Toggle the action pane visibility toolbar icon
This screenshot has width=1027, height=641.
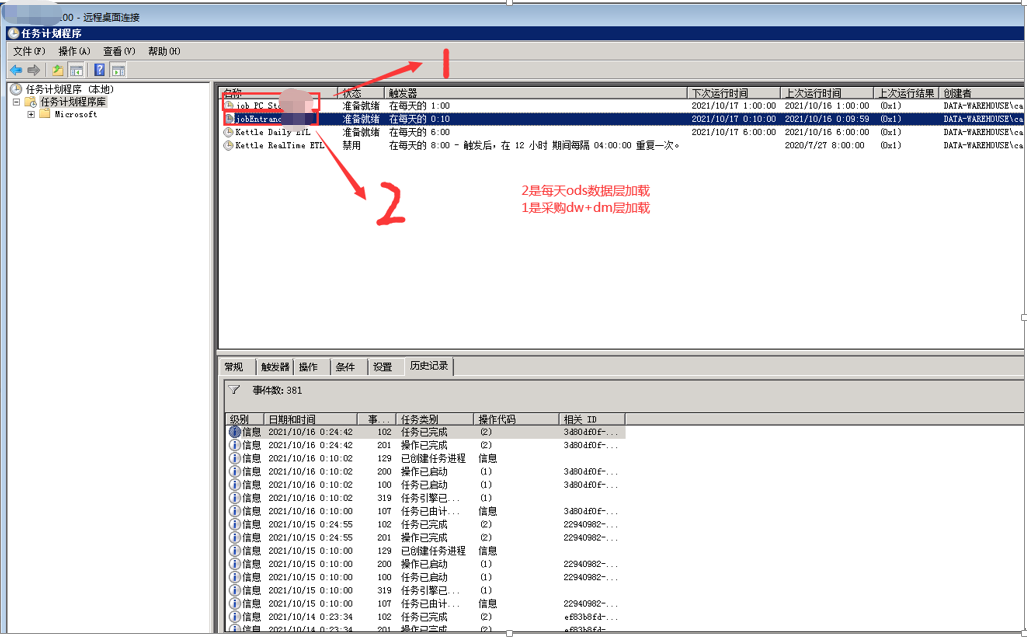coord(118,70)
